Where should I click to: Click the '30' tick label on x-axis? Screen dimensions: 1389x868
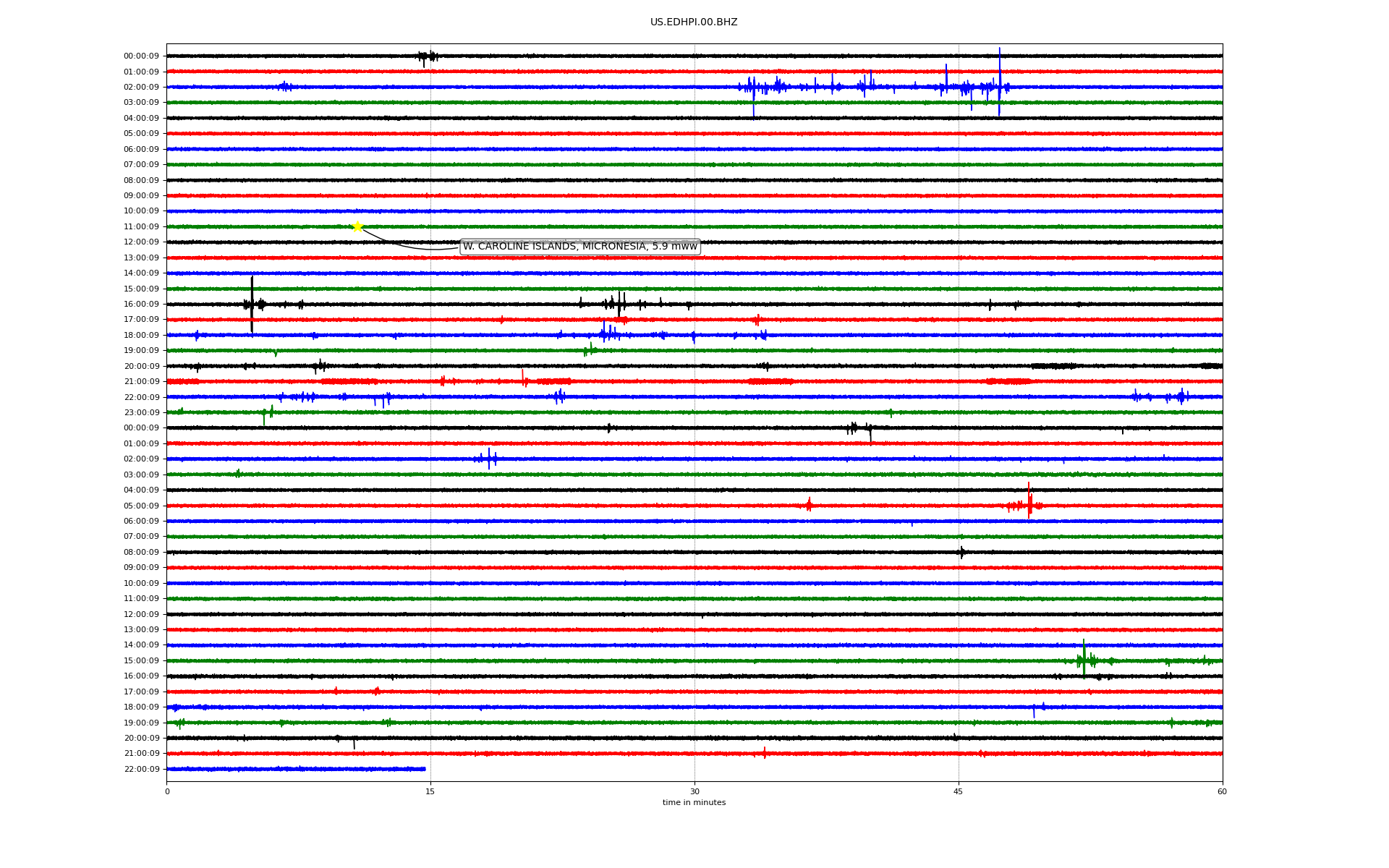694,791
